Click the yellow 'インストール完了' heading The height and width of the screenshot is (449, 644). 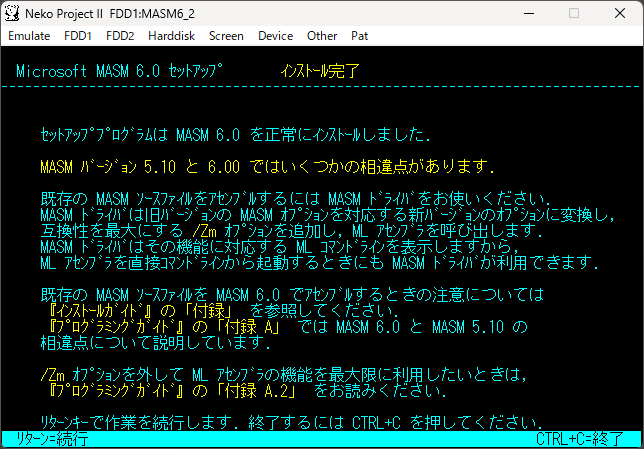(320, 71)
